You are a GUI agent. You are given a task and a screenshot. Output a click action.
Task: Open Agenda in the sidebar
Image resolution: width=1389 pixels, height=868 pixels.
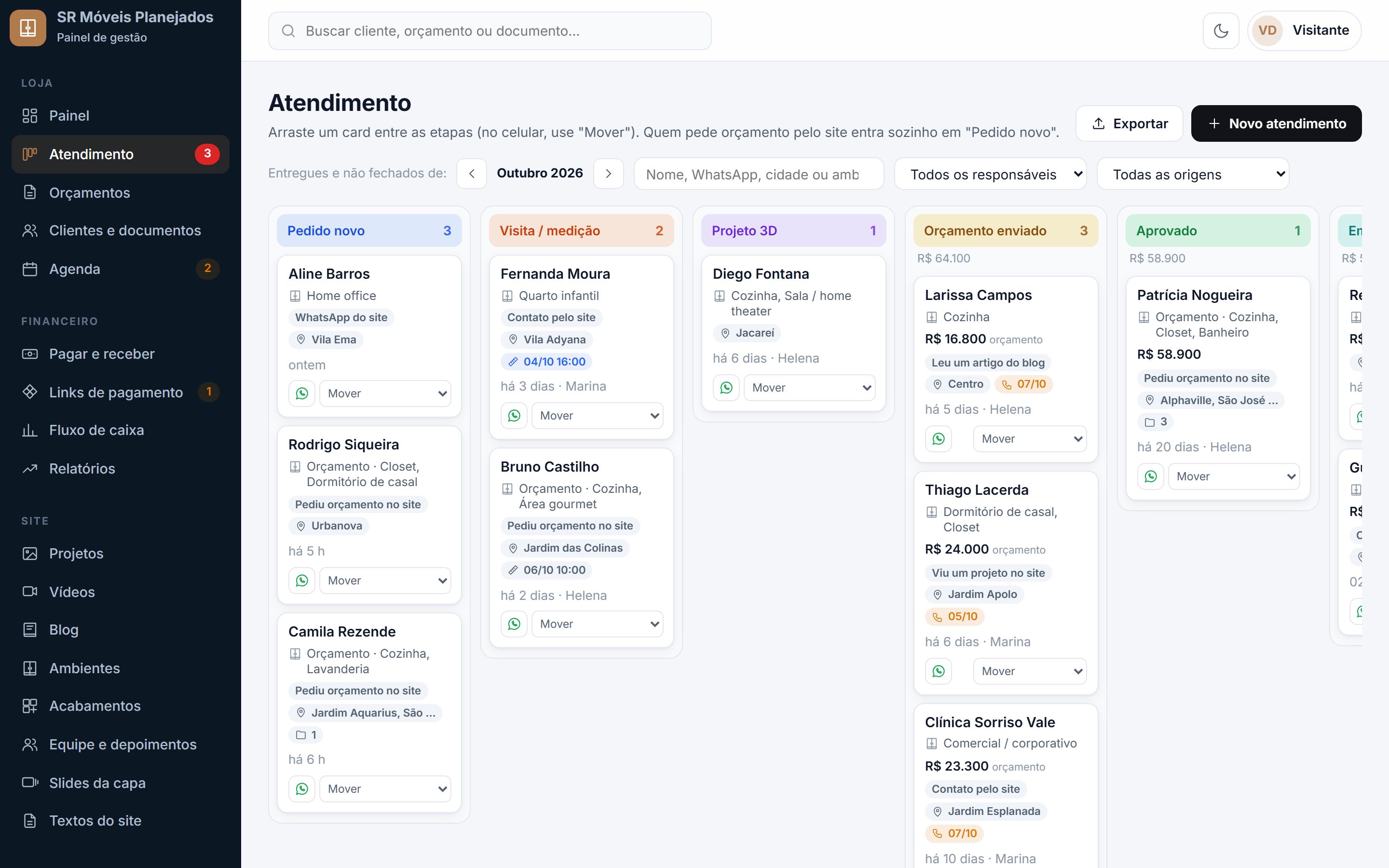(120, 269)
